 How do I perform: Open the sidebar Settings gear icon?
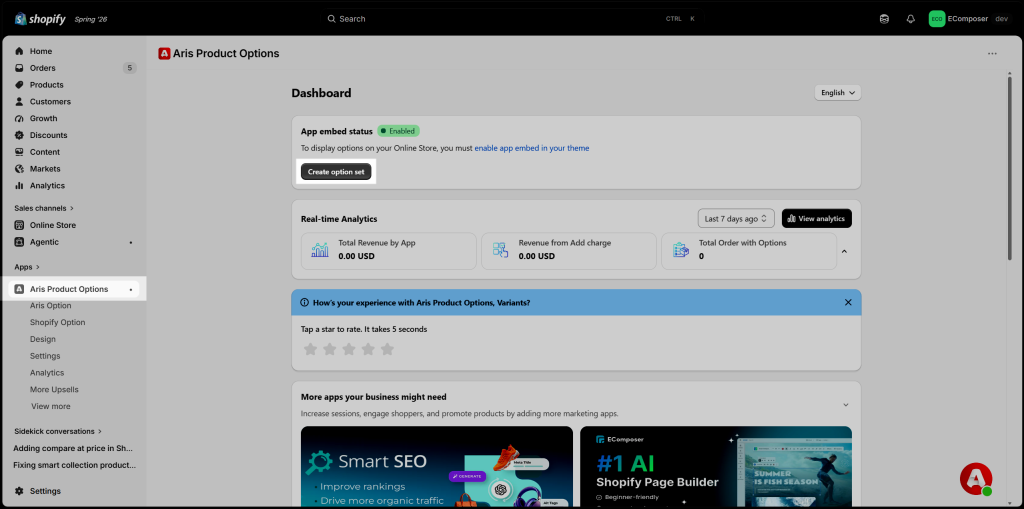[19, 491]
